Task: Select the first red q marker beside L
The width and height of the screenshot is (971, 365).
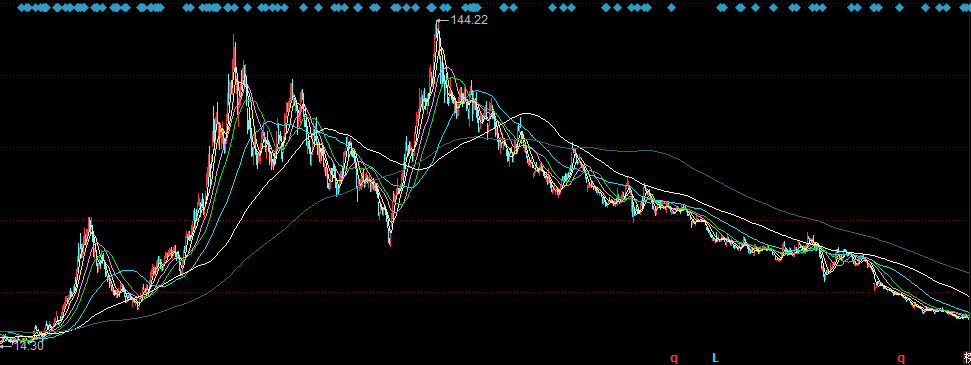Action: [x=674, y=358]
